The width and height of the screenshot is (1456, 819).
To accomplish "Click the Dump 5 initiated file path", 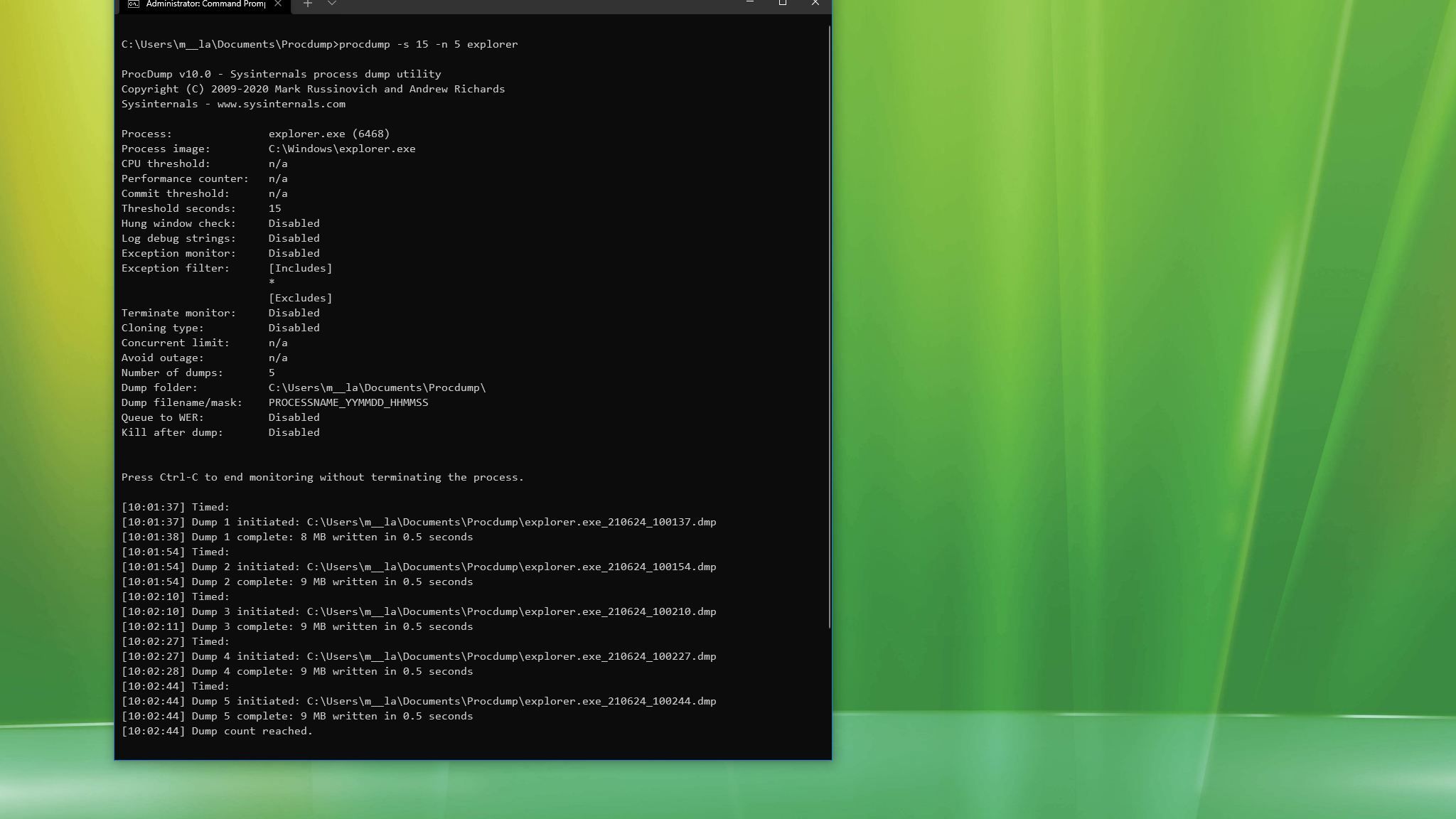I will [x=511, y=701].
